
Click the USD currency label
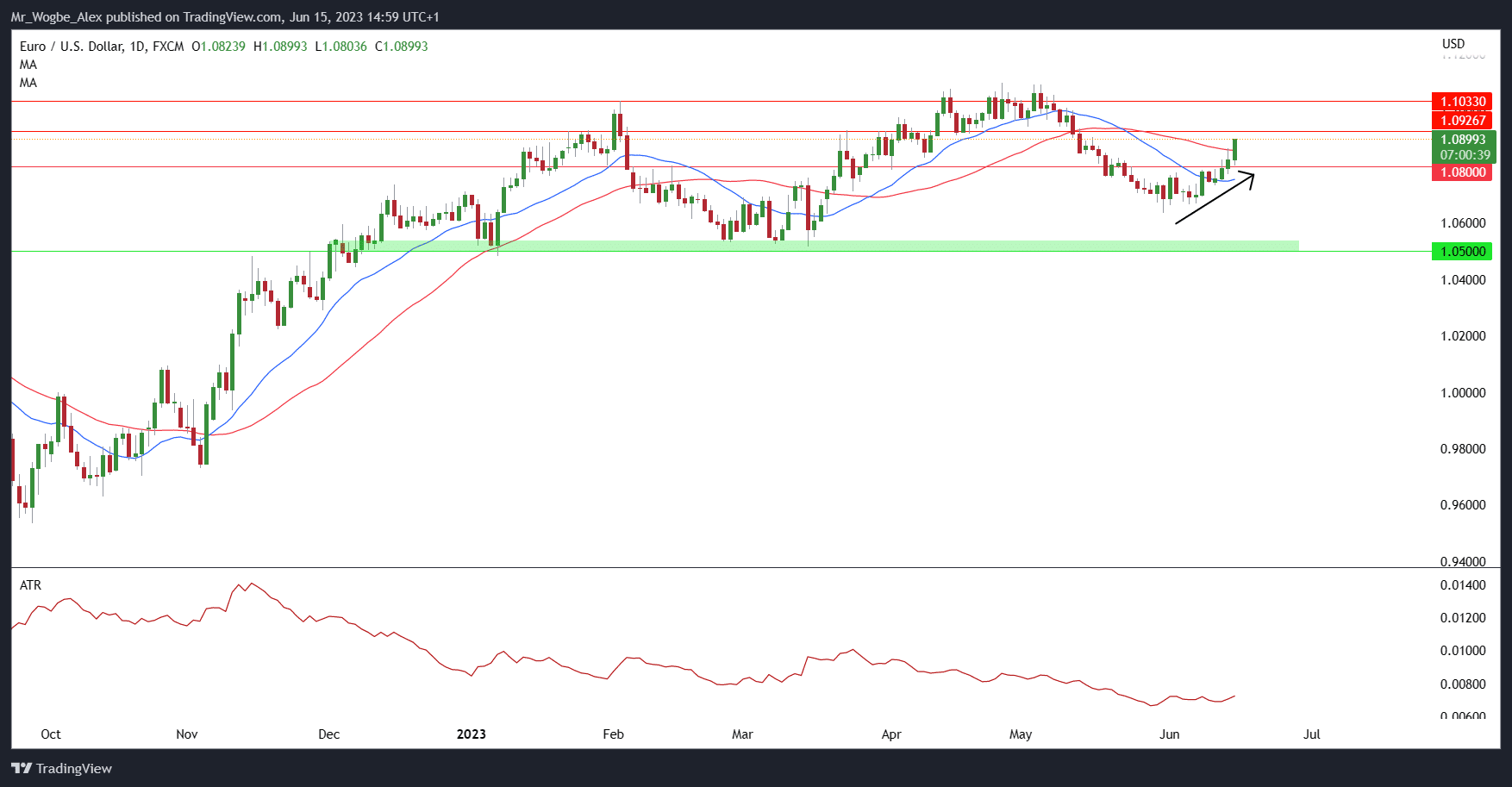1453,44
